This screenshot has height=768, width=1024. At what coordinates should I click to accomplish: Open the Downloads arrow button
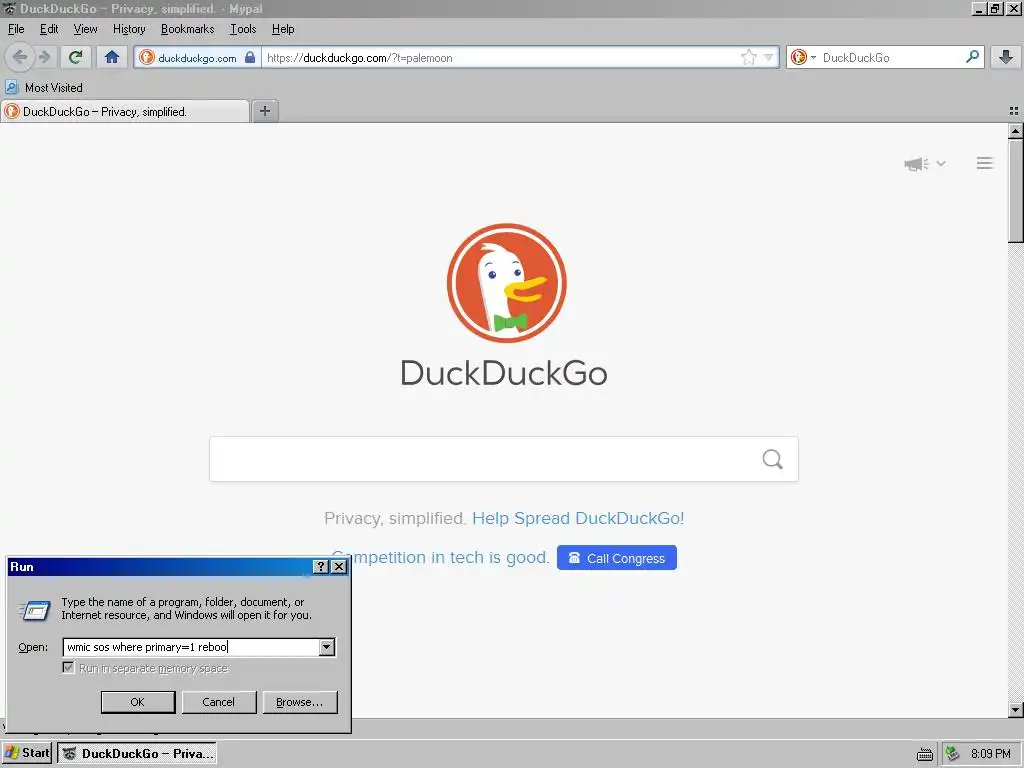1006,57
